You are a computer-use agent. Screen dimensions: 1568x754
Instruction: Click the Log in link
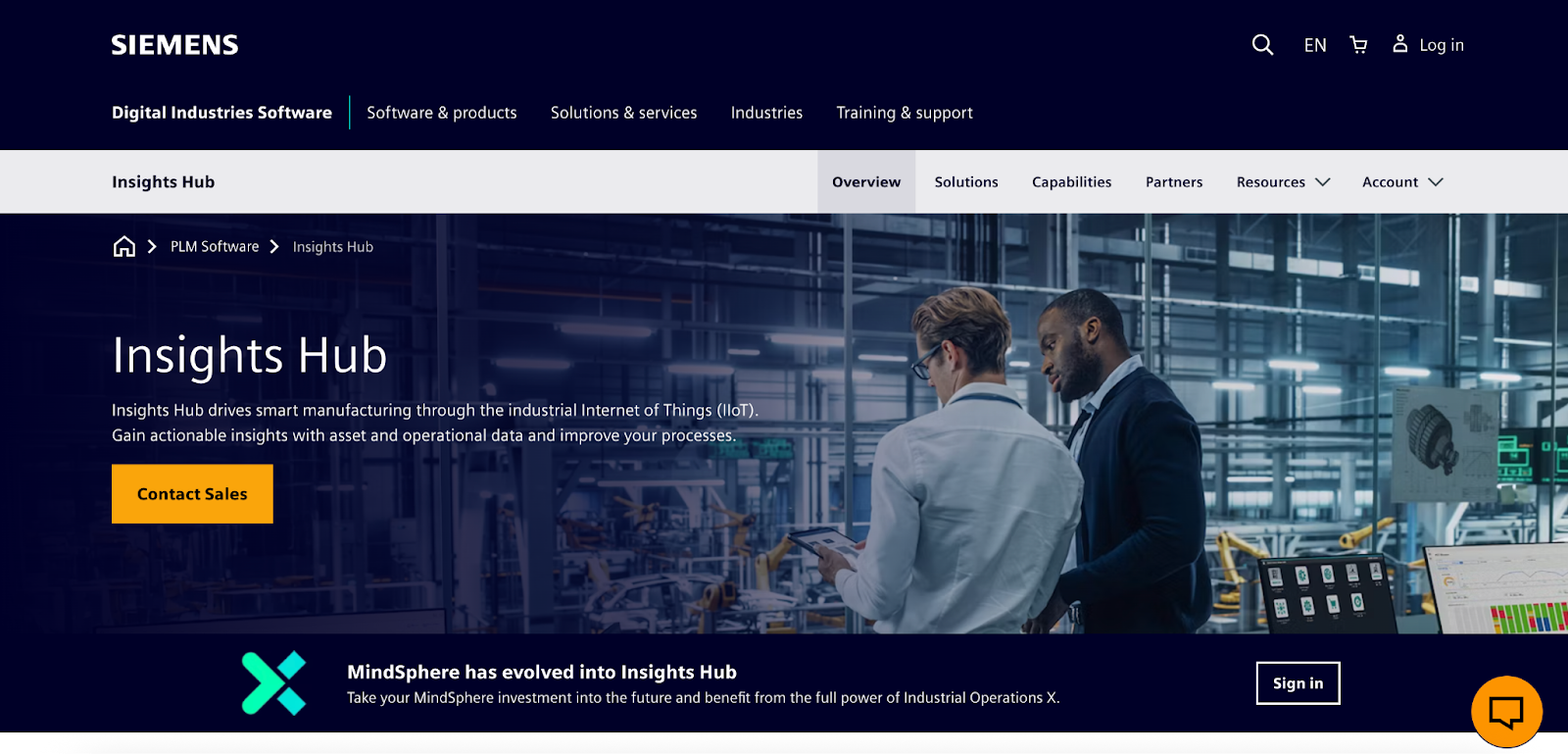pyautogui.click(x=1442, y=45)
